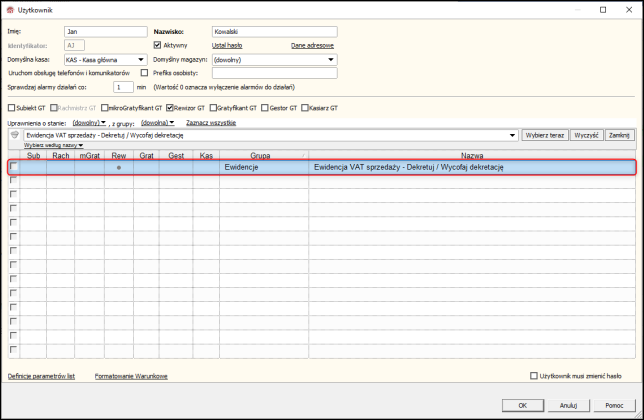
Task: Click the Wybierz teraz button
Action: 545,135
